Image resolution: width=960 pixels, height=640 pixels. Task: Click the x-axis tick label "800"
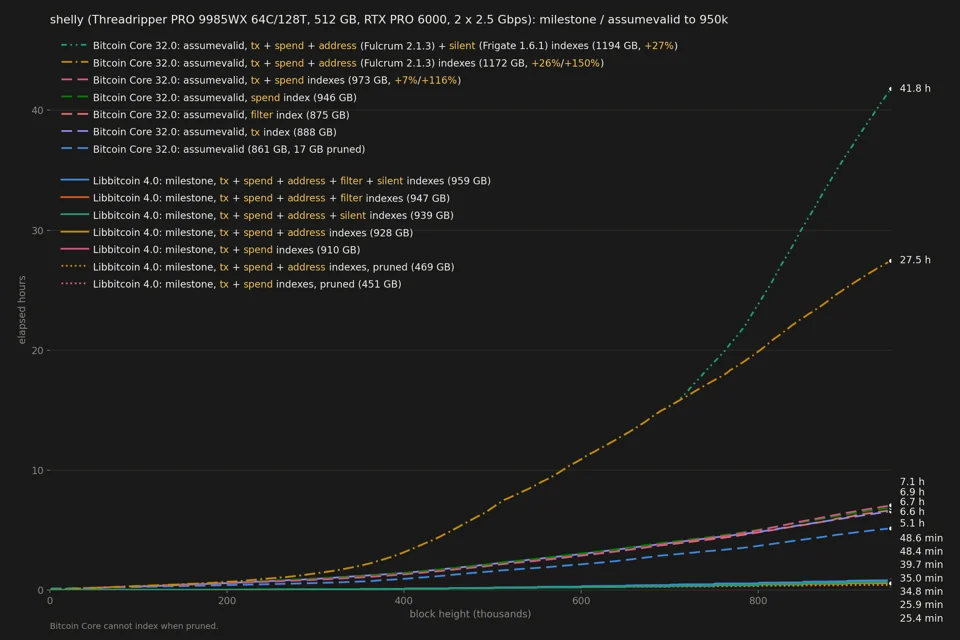758,601
